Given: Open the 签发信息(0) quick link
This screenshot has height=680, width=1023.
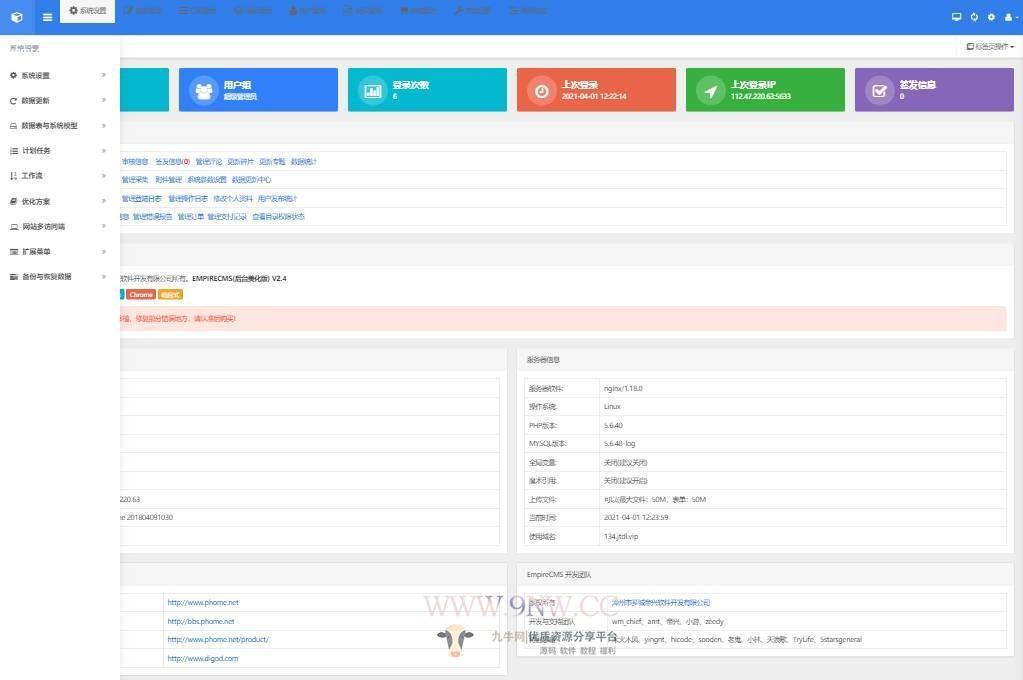Looking at the screenshot, I should [172, 162].
